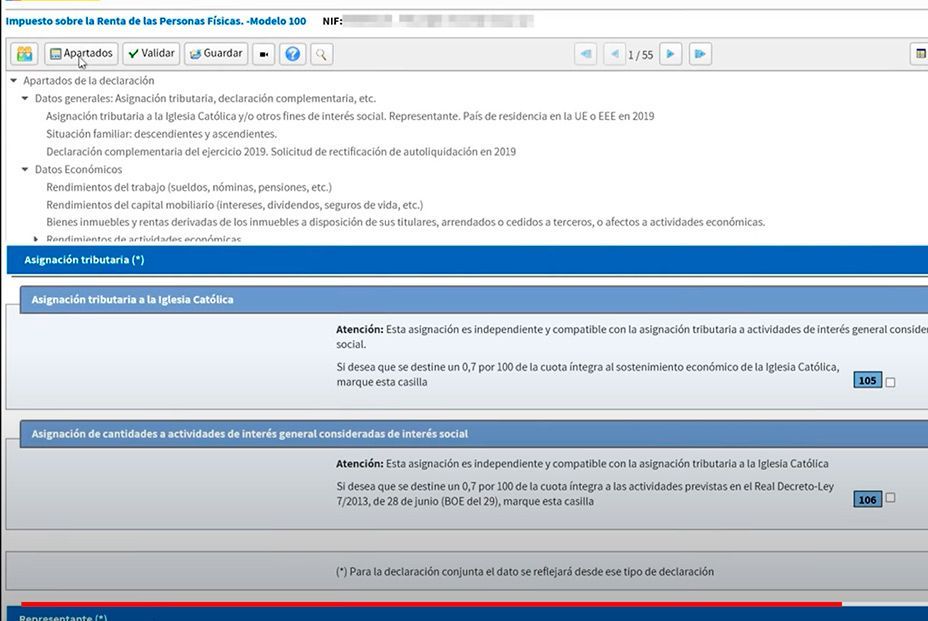Click the Validar button
928x621 pixels.
(x=150, y=52)
